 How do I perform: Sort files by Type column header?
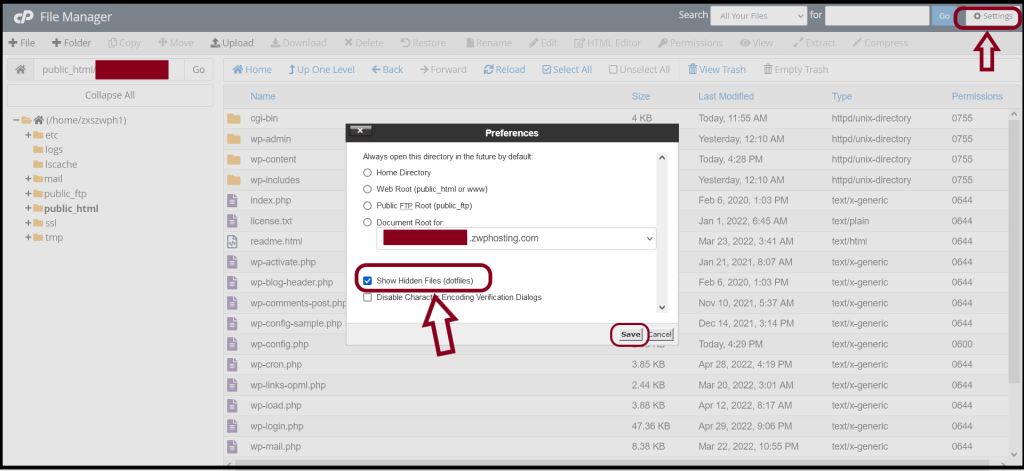(842, 97)
